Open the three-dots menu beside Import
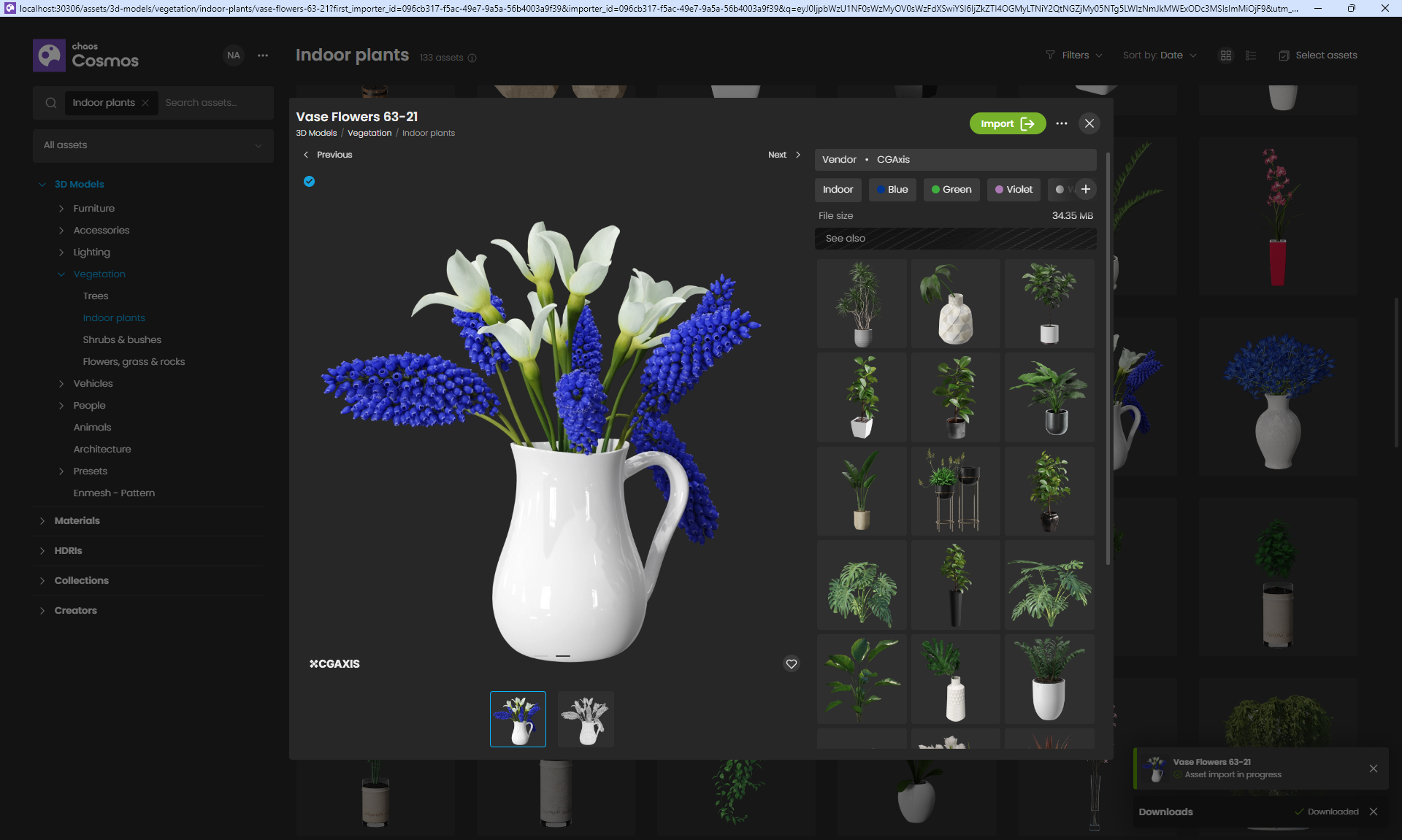The height and width of the screenshot is (840, 1402). coord(1062,123)
